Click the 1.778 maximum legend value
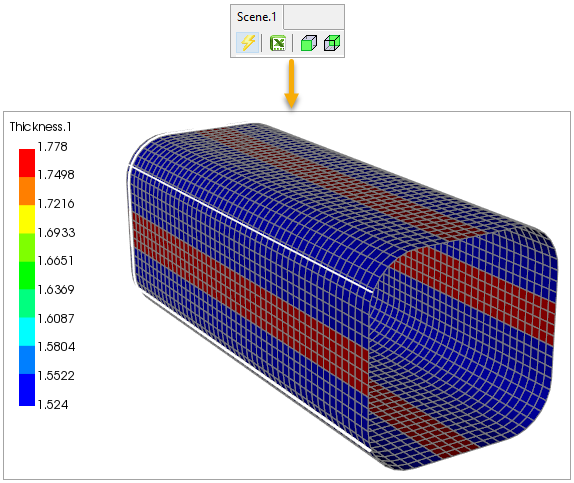Image resolution: width=574 pixels, height=483 pixels. (53, 147)
